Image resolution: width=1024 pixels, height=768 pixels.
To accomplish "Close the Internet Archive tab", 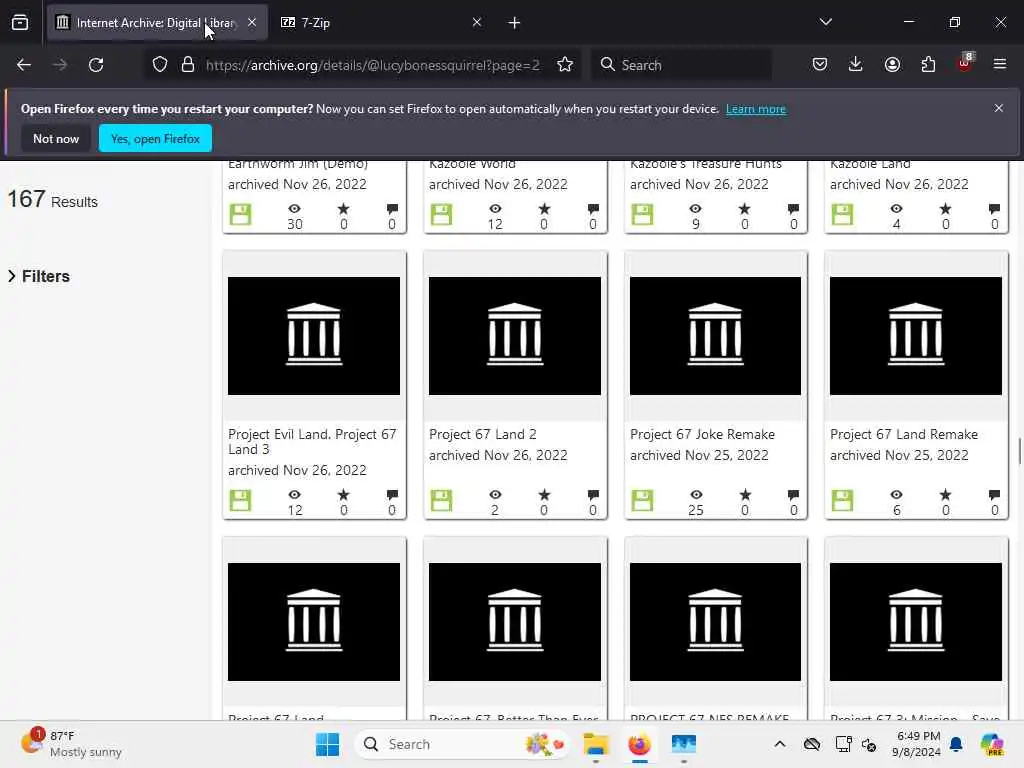I will (252, 22).
